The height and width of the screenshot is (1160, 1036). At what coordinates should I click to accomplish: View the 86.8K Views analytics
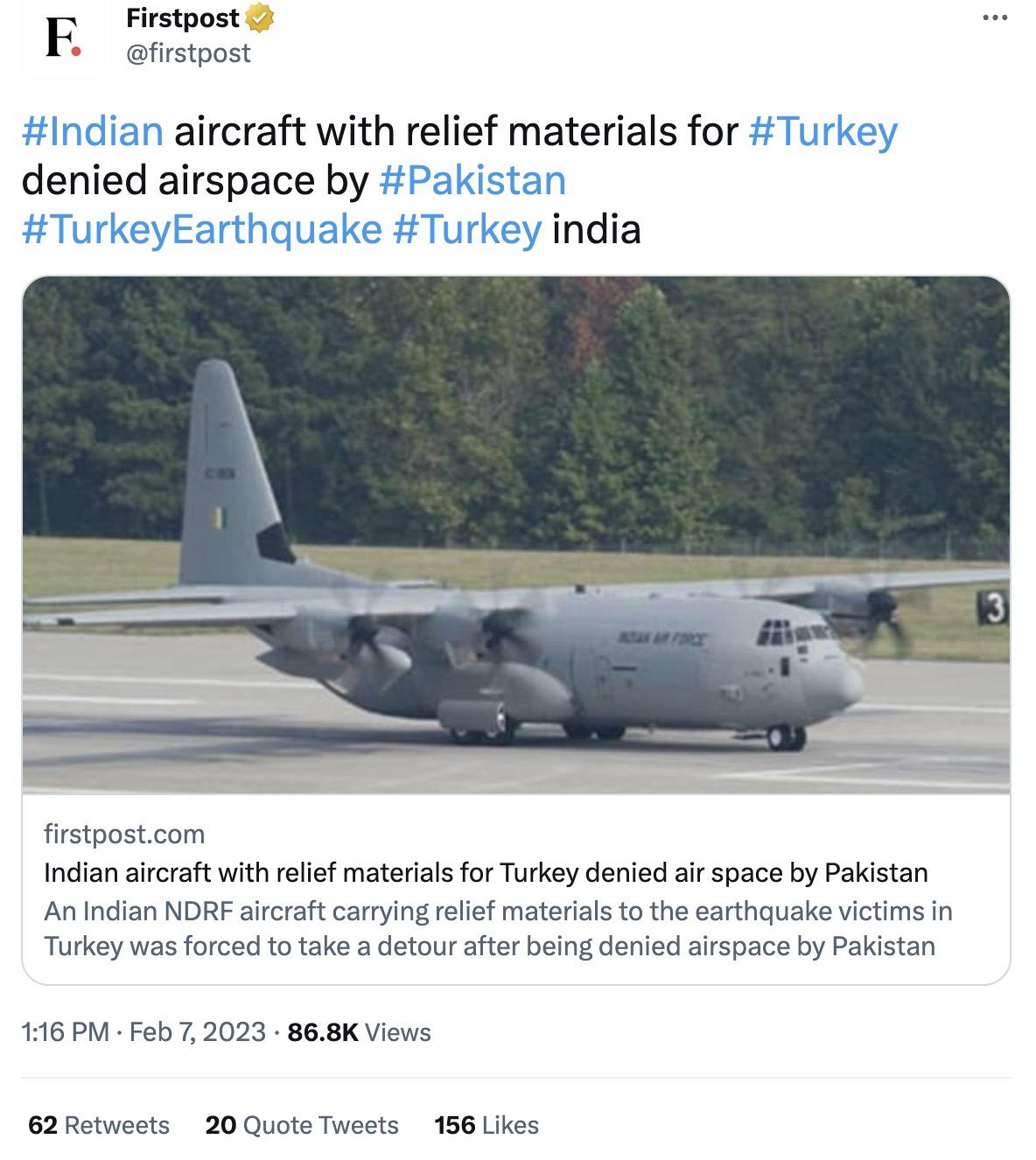(359, 1032)
